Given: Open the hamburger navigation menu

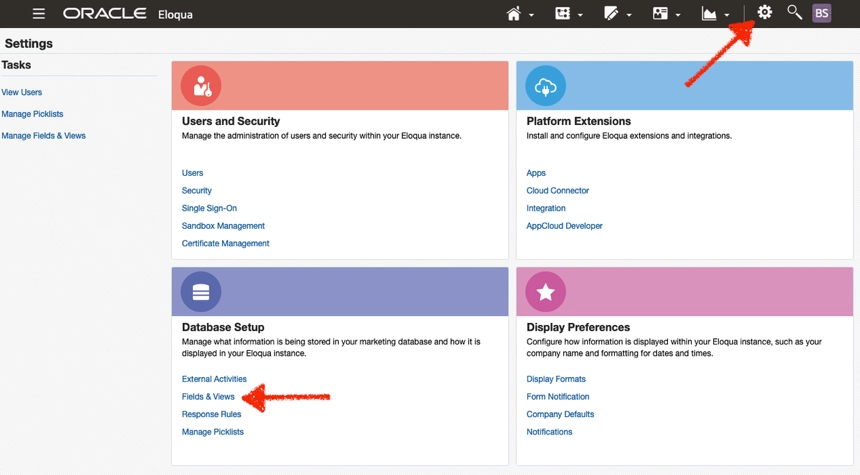Looking at the screenshot, I should 38,14.
